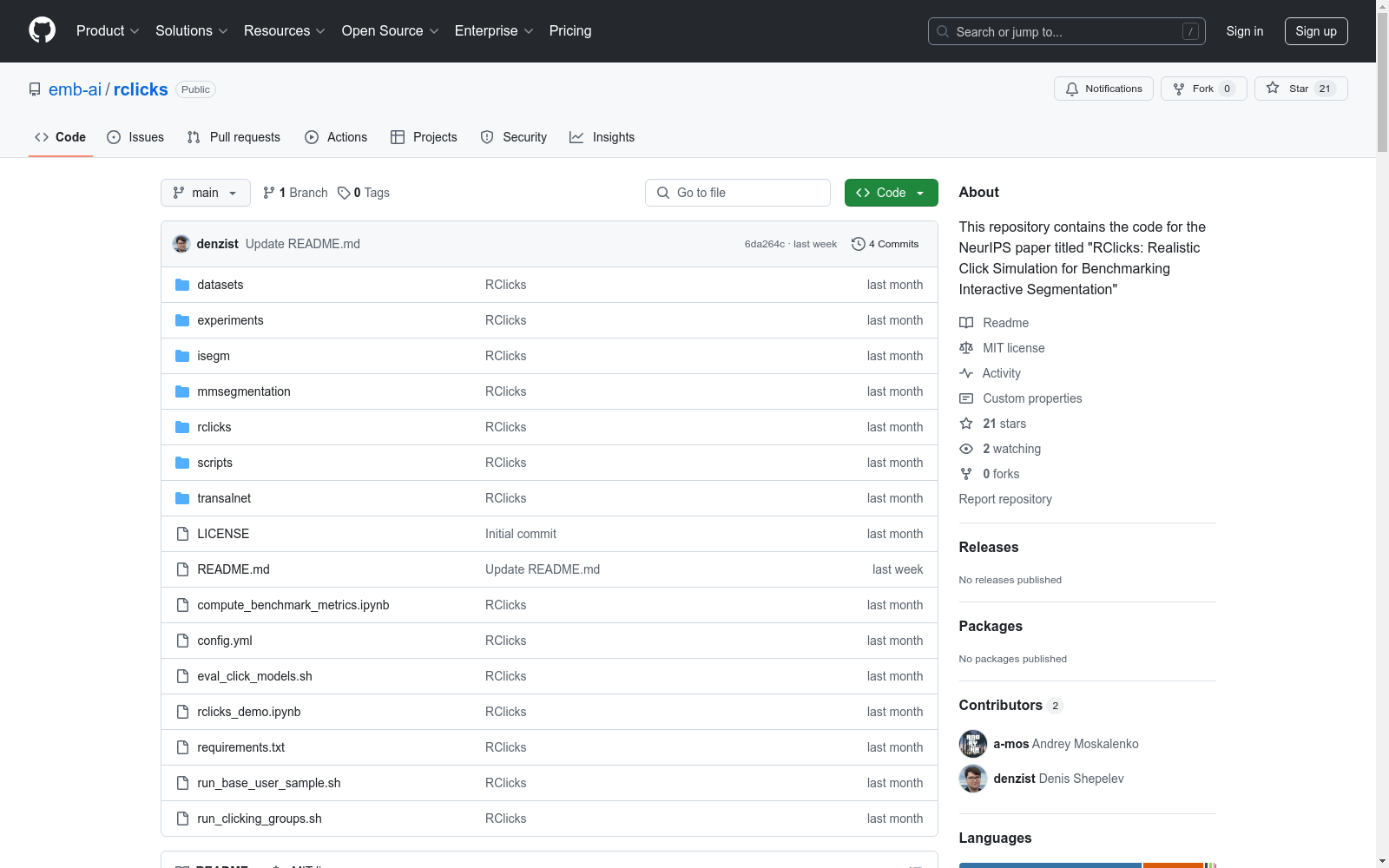Click the compute_benchmark_metrics.ipynb file icon
This screenshot has height=868, width=1389.
click(x=182, y=605)
